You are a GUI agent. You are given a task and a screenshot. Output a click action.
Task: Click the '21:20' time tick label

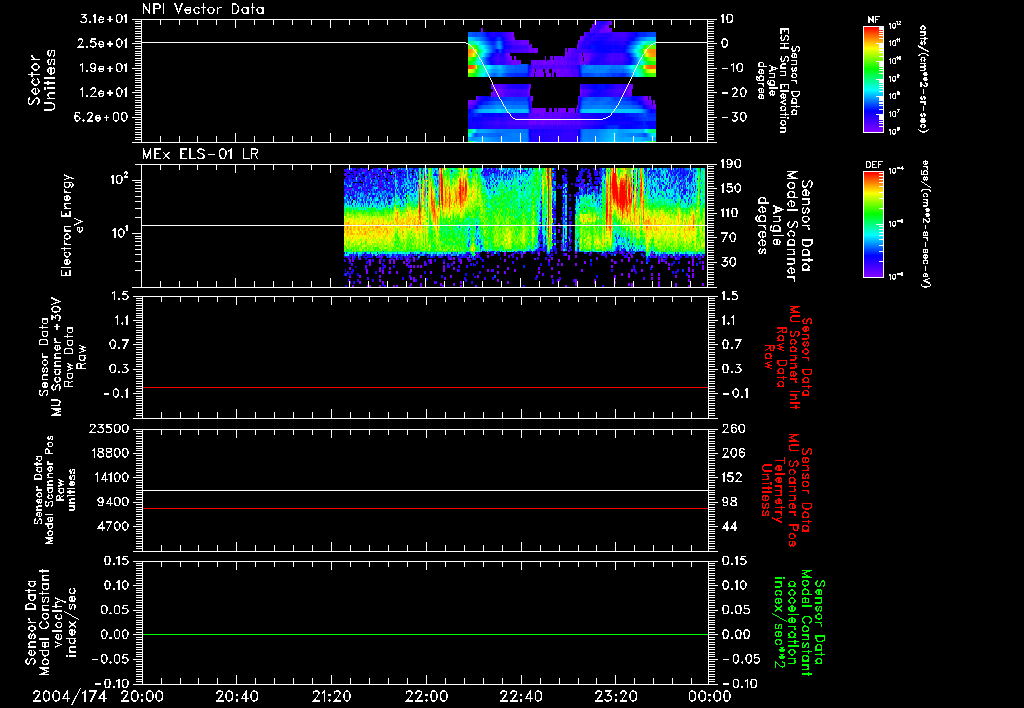point(331,697)
